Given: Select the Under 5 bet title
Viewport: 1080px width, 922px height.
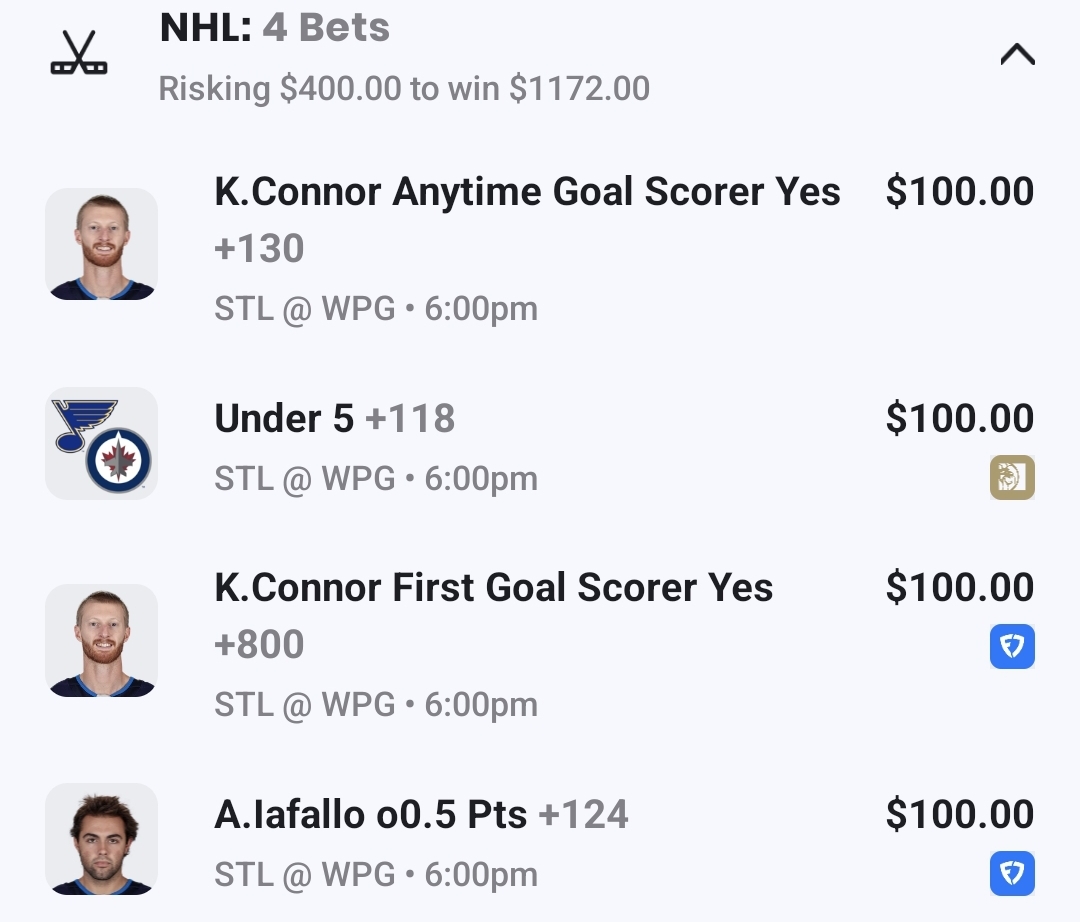Looking at the screenshot, I should (284, 419).
